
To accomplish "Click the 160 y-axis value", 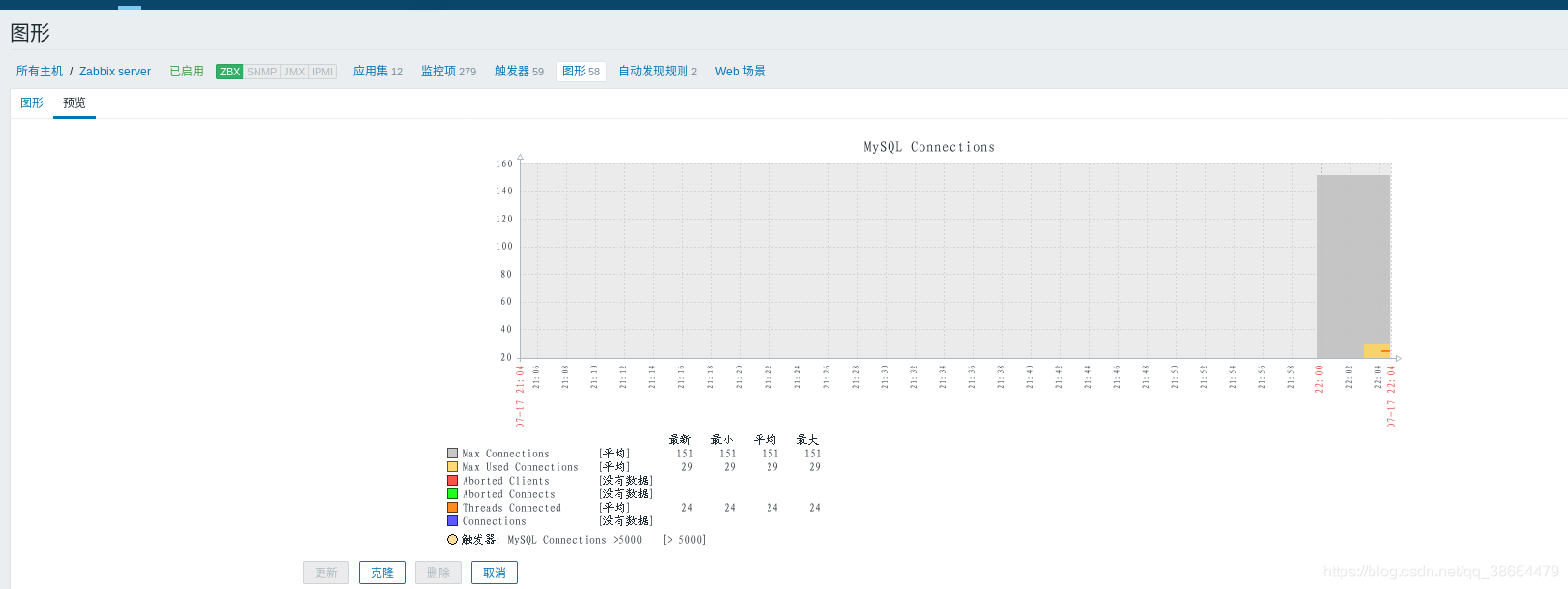I will pos(504,164).
